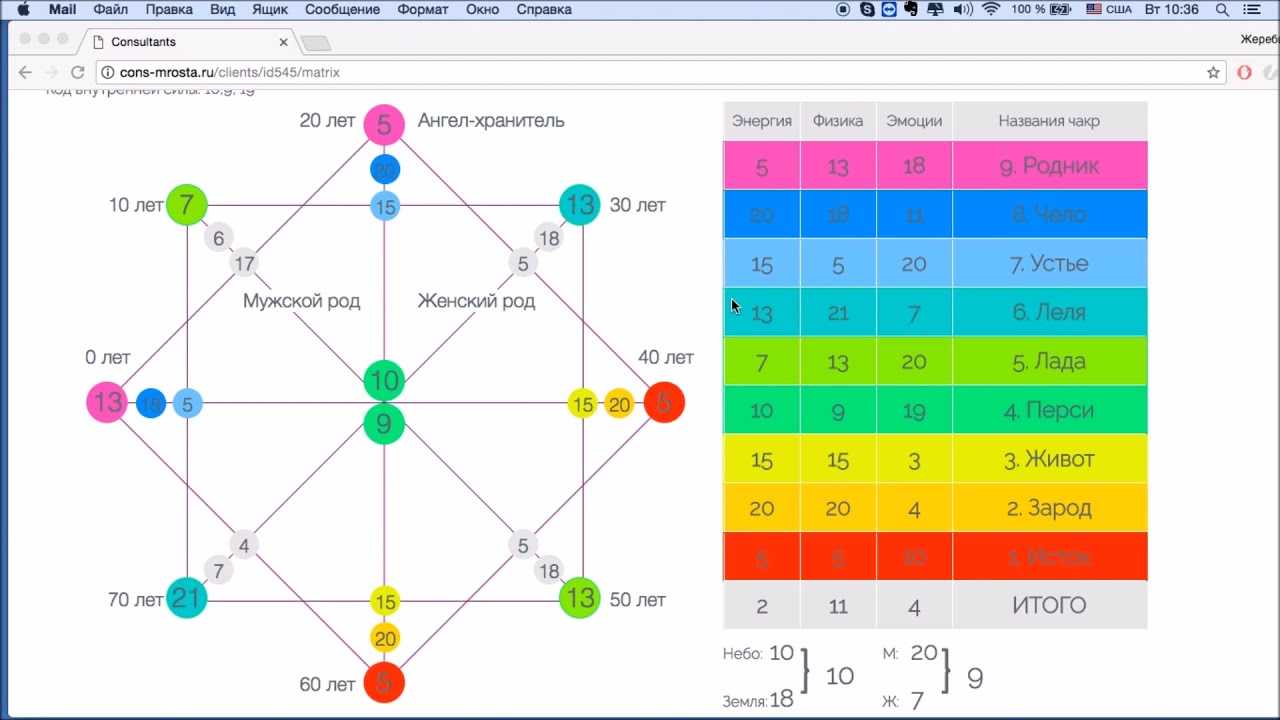Open the США input source flag menu
Image resolution: width=1280 pixels, height=720 pixels.
[1094, 9]
